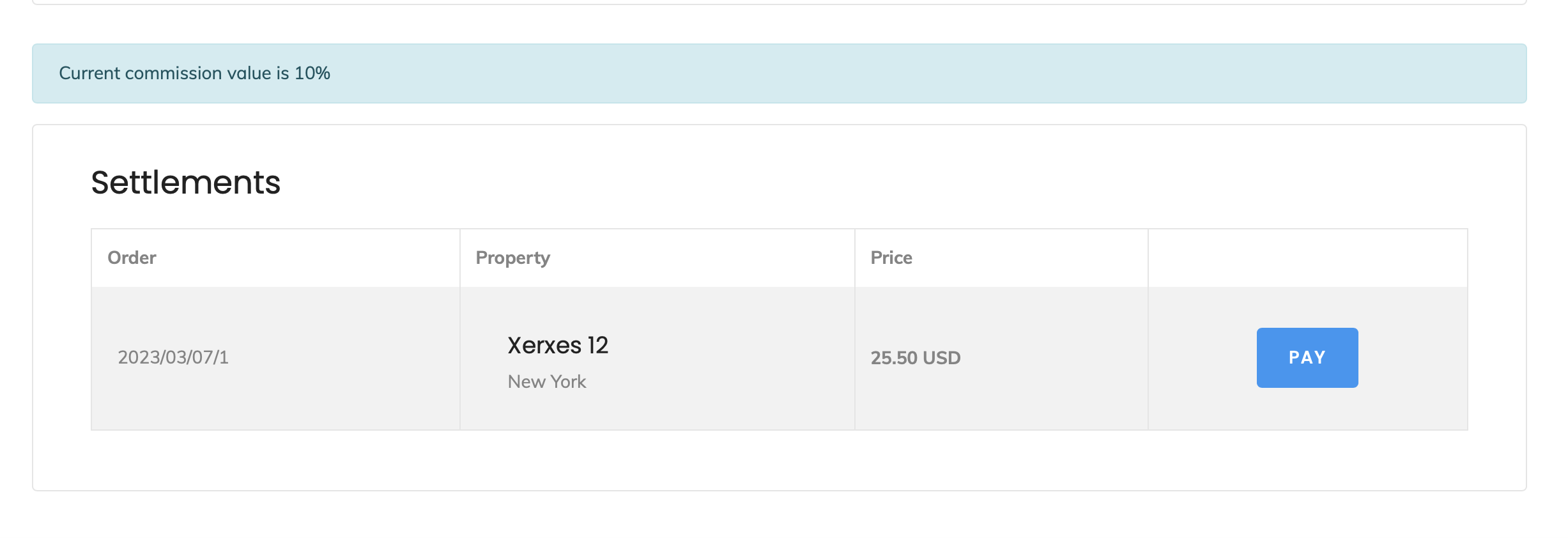Click the 25.50 USD price value
1568x538 pixels.
pos(915,358)
